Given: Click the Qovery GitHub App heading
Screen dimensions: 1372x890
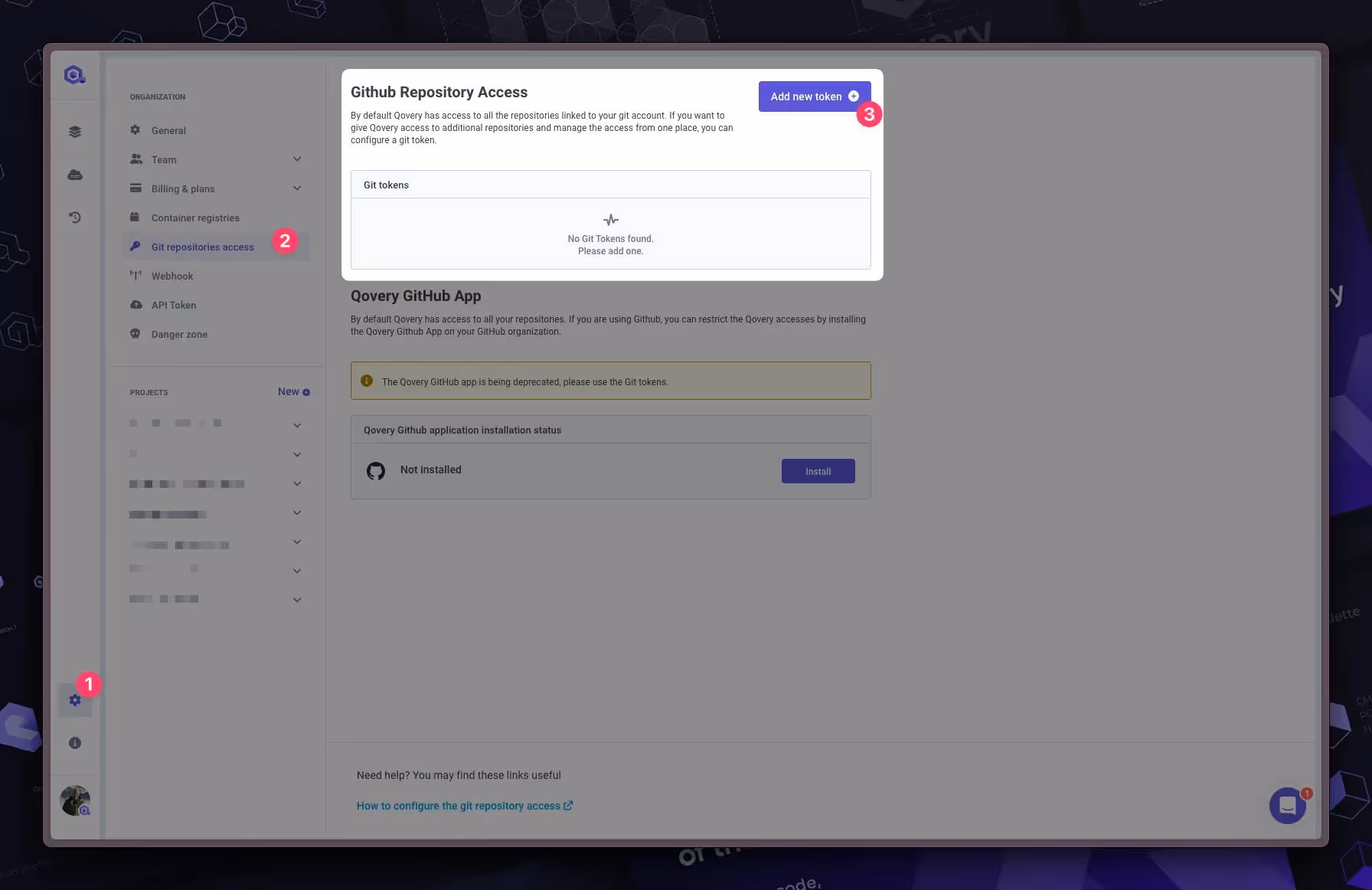Looking at the screenshot, I should [x=416, y=296].
